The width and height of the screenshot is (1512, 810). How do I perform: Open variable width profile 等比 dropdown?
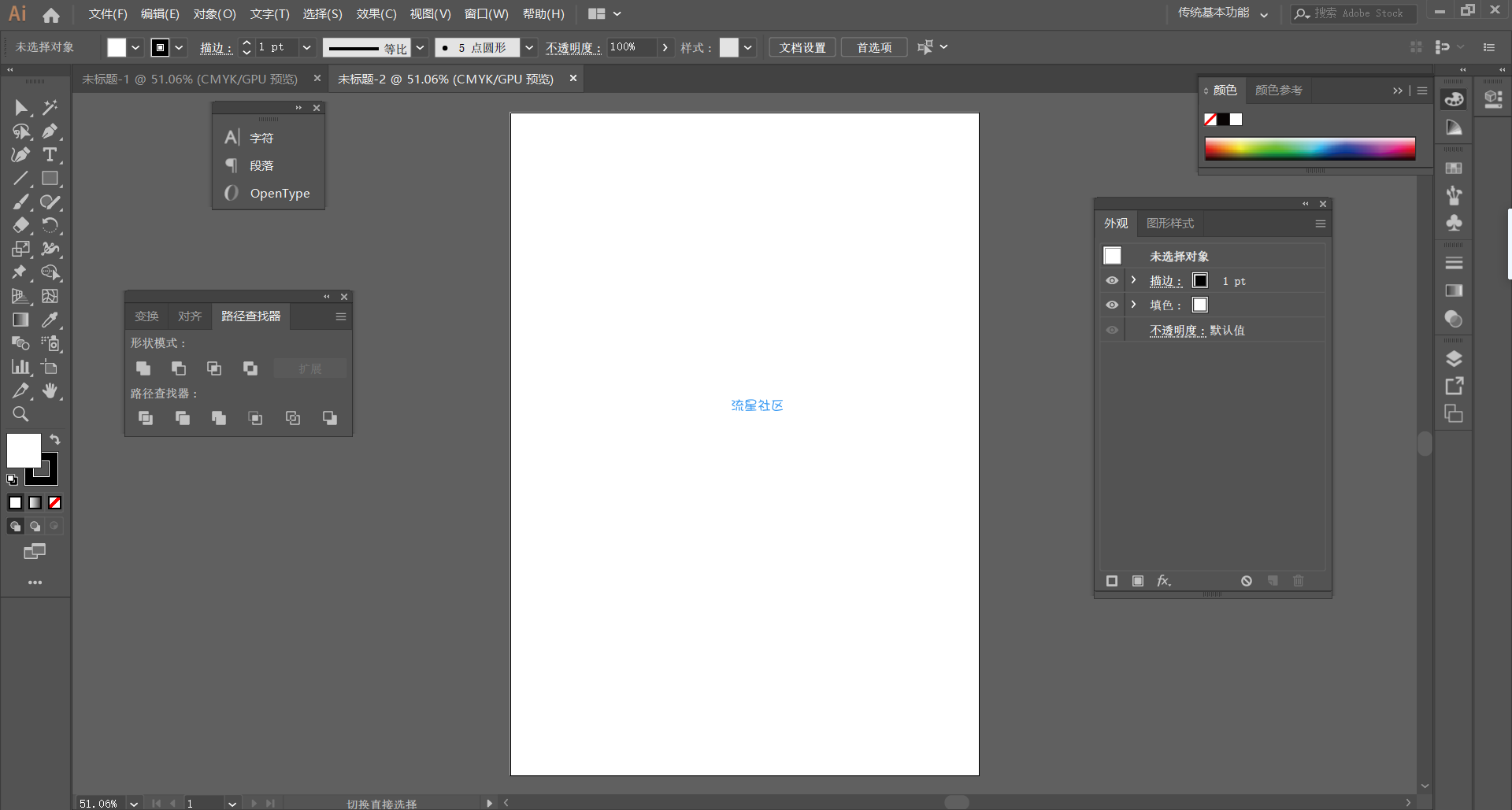(x=421, y=47)
